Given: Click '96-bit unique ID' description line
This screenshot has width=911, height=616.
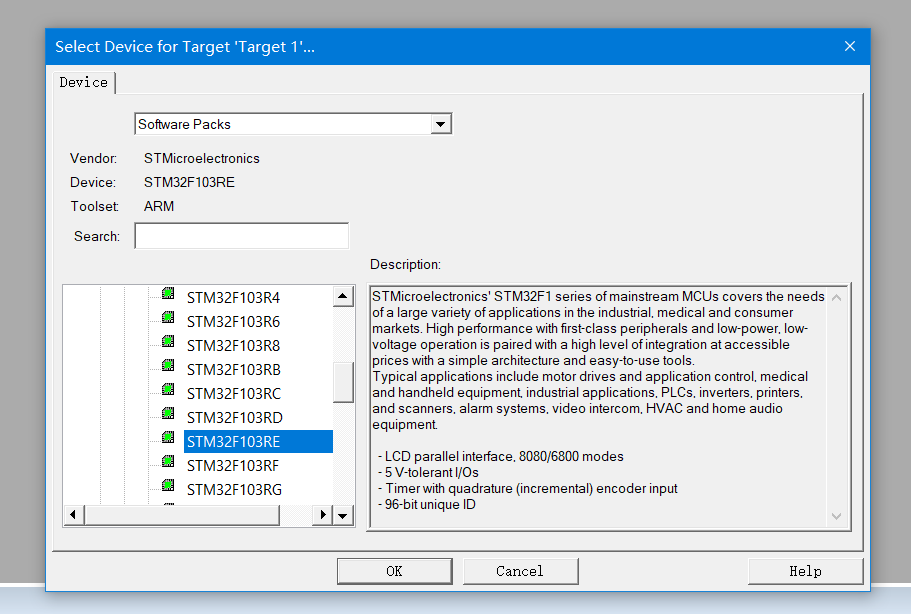Looking at the screenshot, I should coord(427,504).
